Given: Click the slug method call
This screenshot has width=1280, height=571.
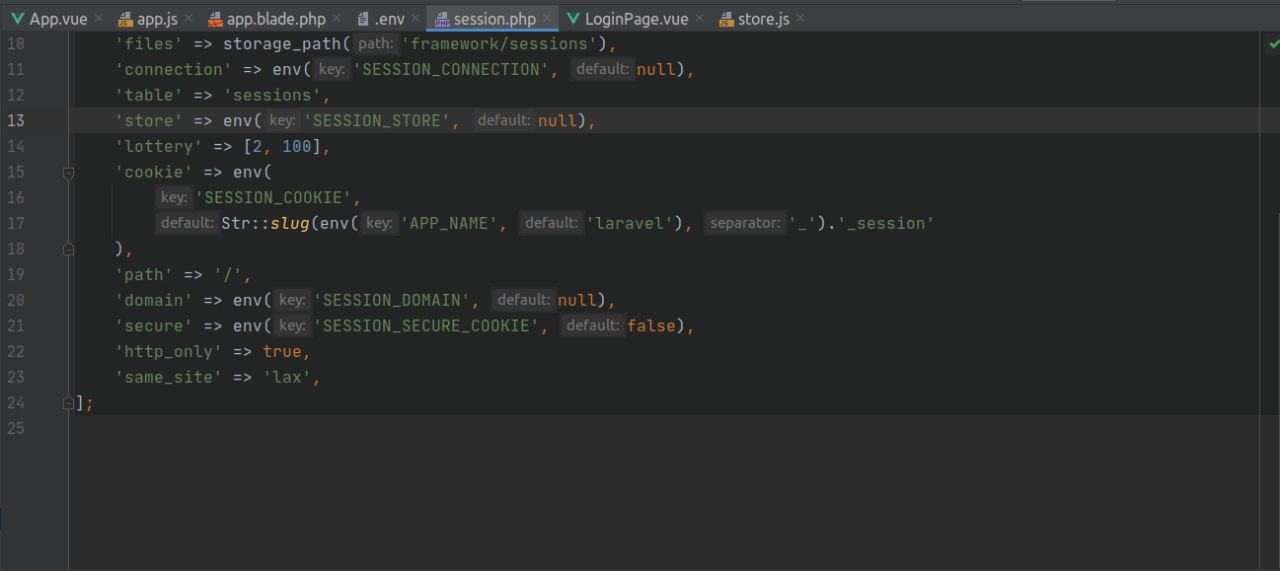Looking at the screenshot, I should coord(290,223).
